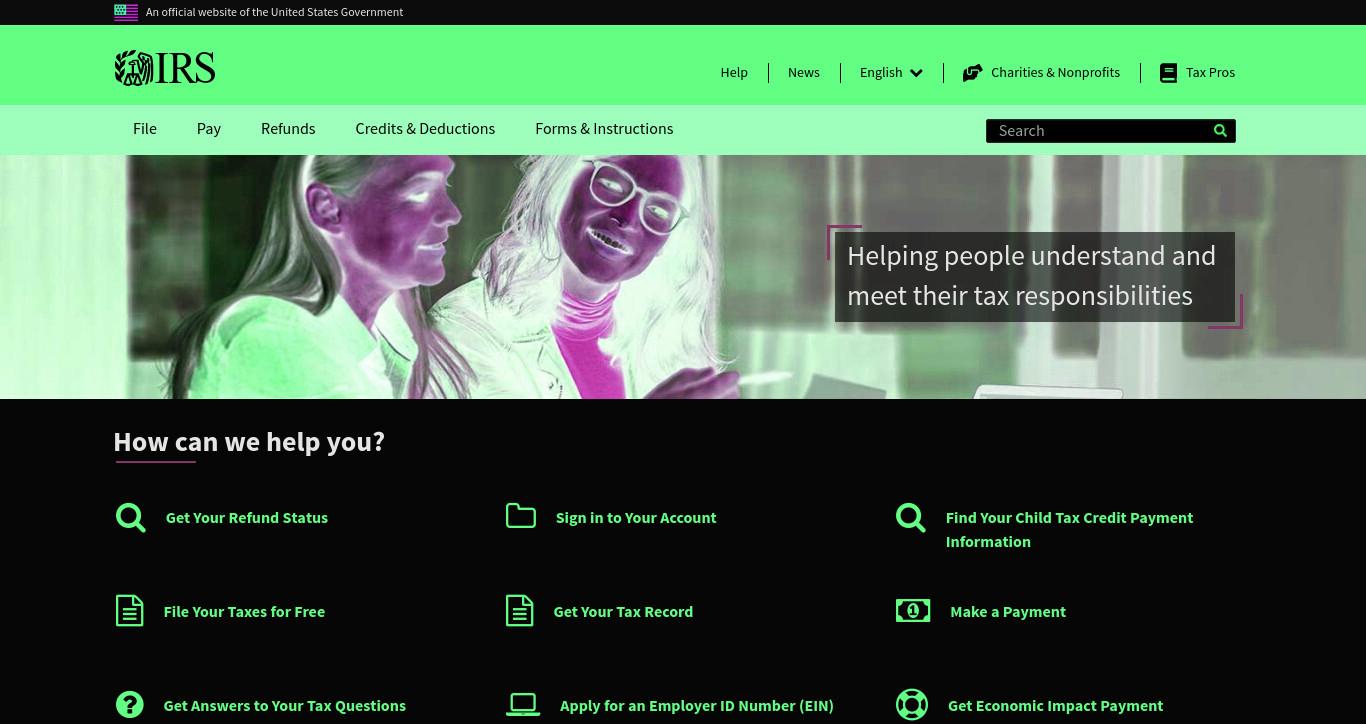Click the Tax Pros book icon

coord(1168,73)
